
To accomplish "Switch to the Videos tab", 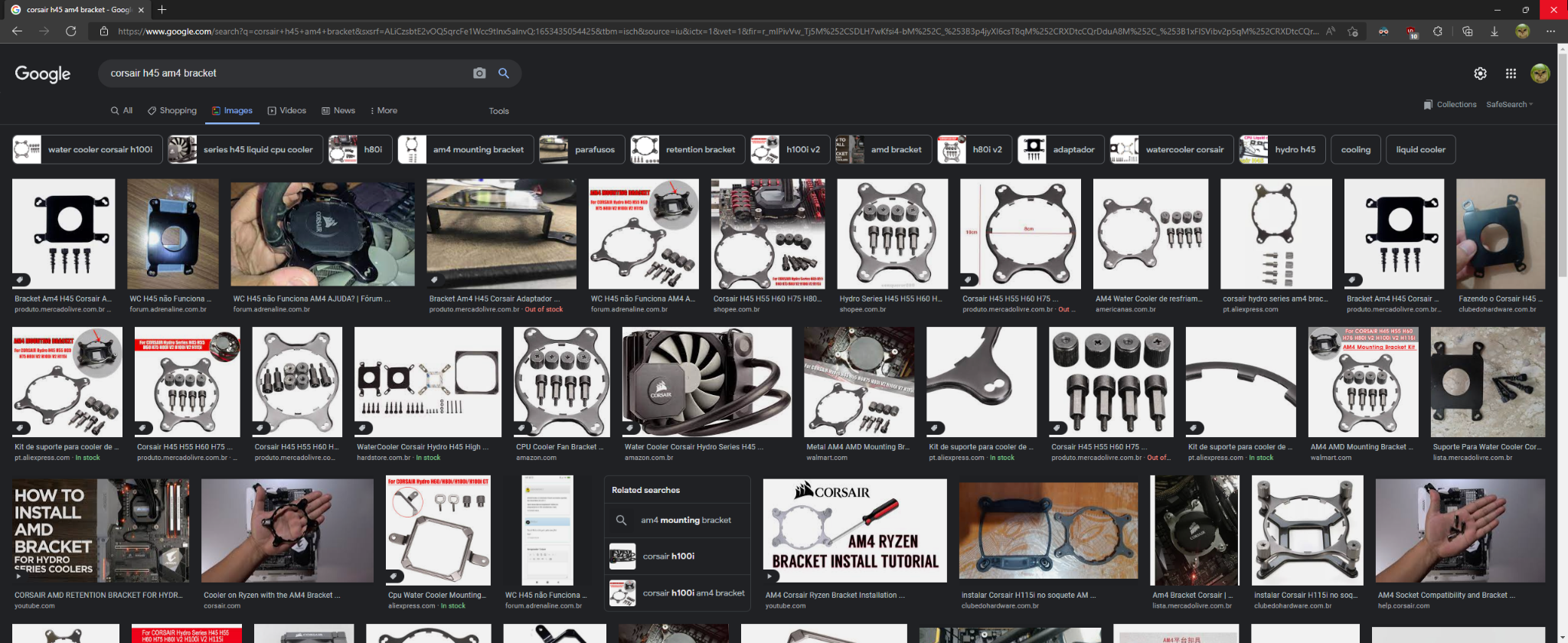I will (x=287, y=111).
